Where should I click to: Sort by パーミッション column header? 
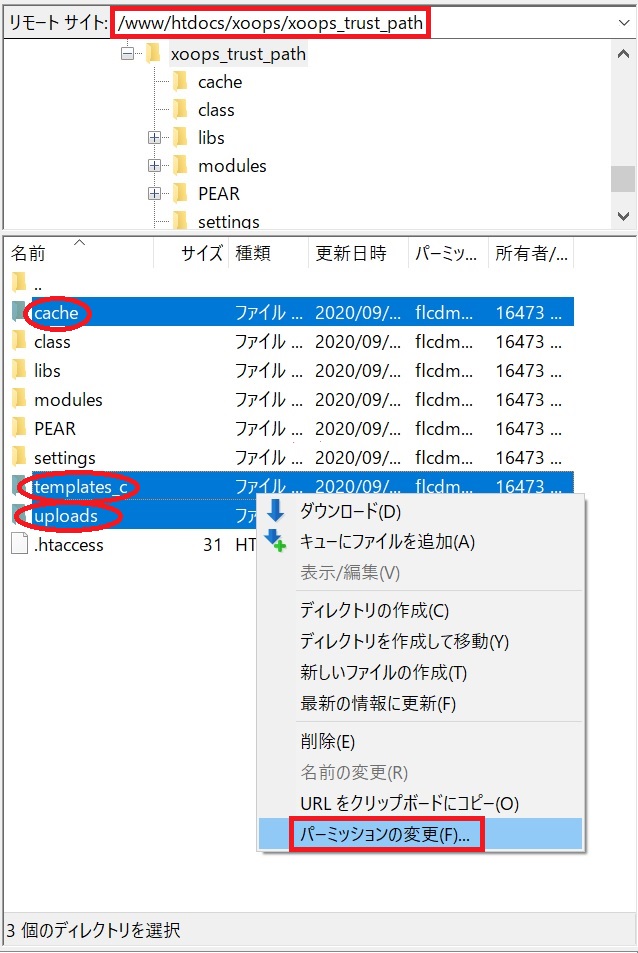(x=448, y=253)
